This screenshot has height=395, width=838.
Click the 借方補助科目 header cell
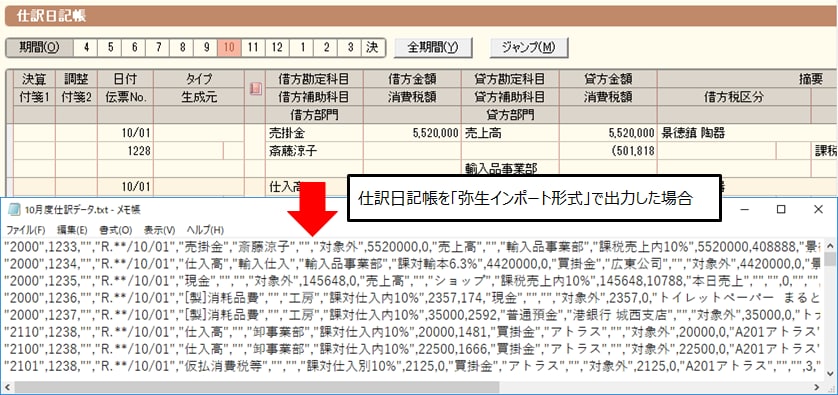tap(314, 97)
